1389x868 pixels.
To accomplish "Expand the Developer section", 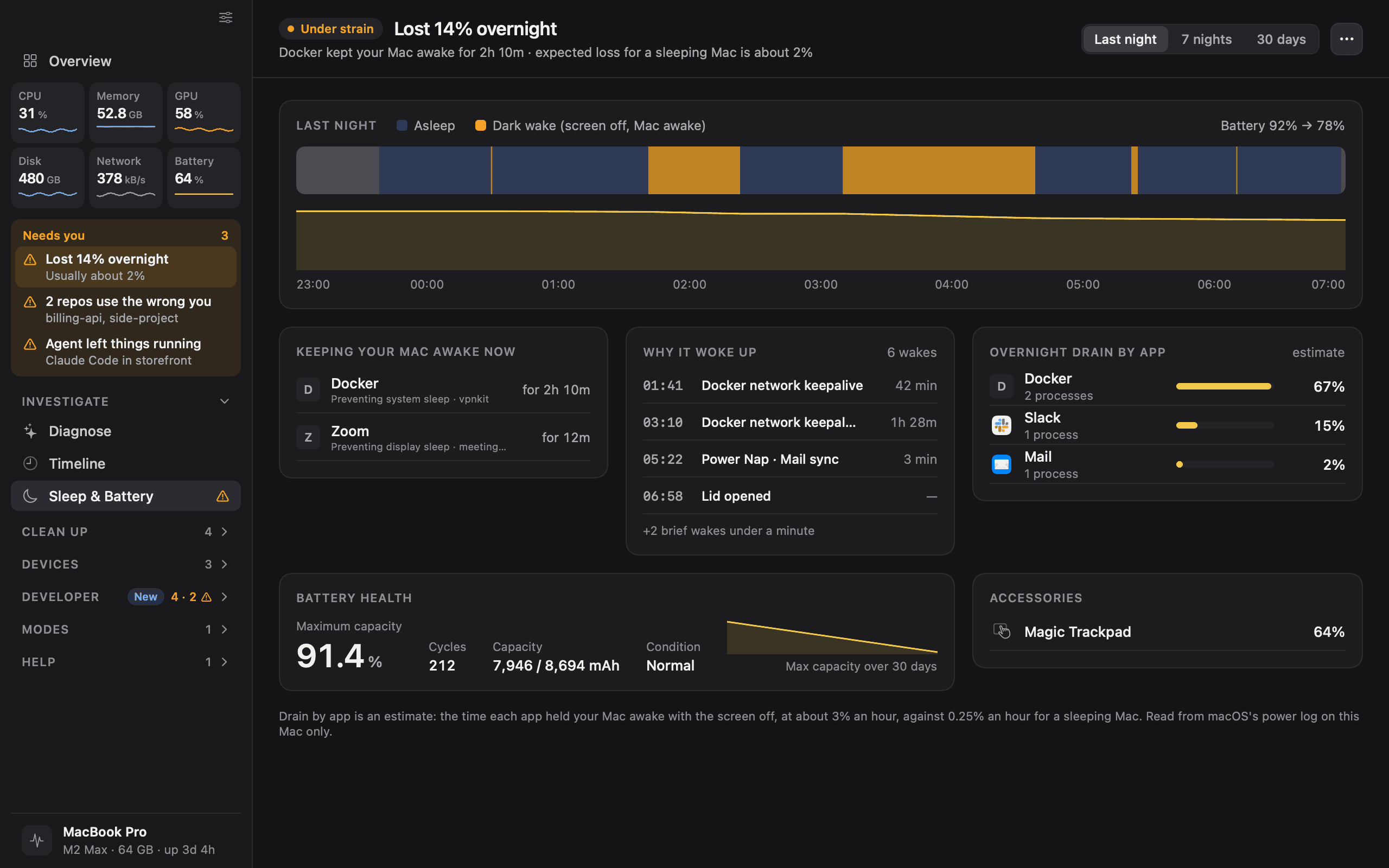I will (126, 597).
